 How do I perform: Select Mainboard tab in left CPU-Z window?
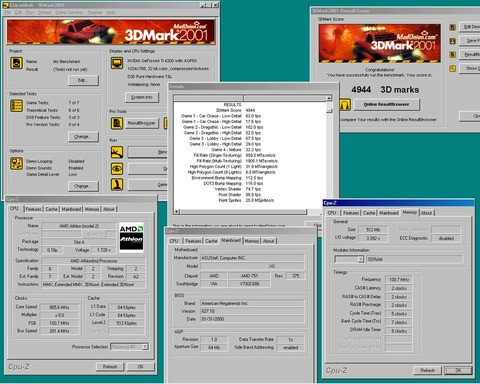point(71,209)
